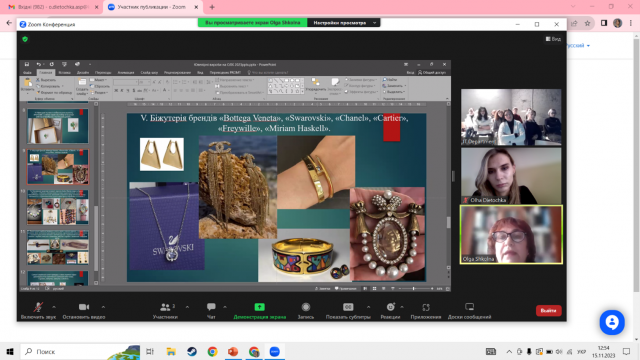
Task: Show captions with the CC icon
Action: pyautogui.click(x=348, y=307)
